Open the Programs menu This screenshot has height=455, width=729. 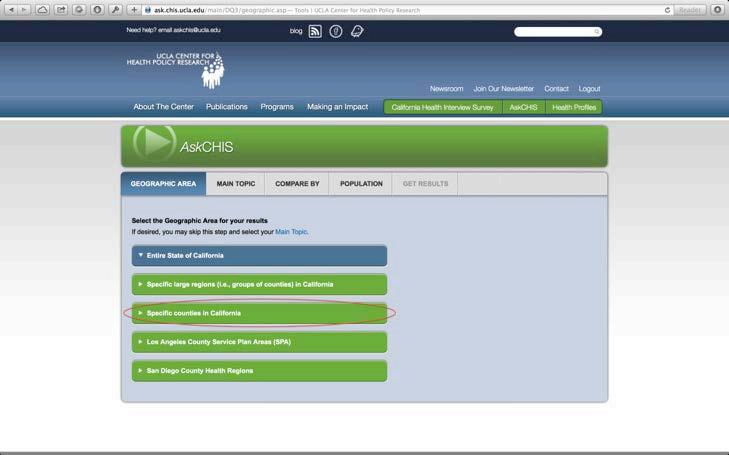point(277,106)
